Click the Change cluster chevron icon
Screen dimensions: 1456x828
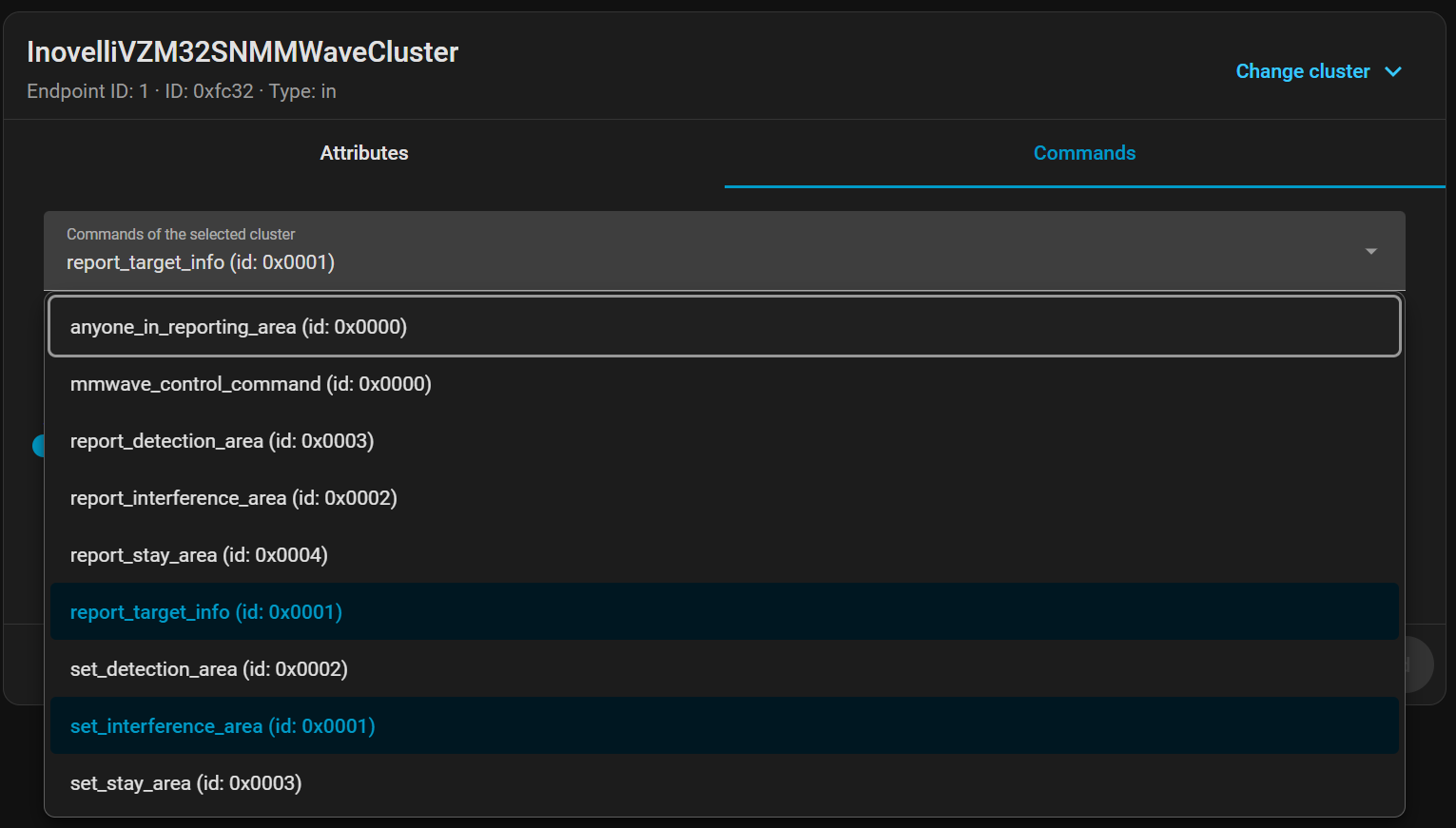tap(1393, 72)
